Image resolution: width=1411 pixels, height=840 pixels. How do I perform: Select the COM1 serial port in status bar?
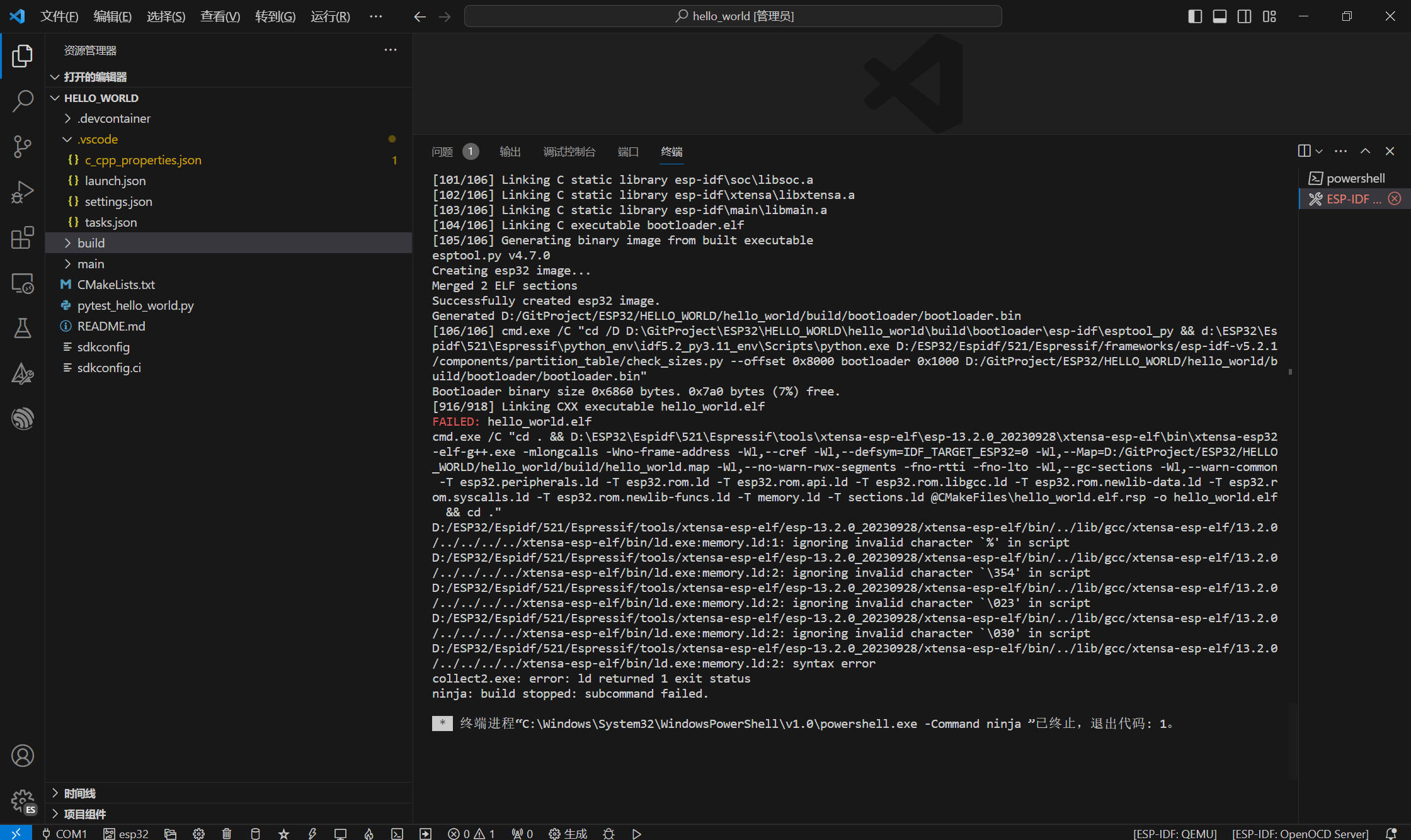coord(64,833)
